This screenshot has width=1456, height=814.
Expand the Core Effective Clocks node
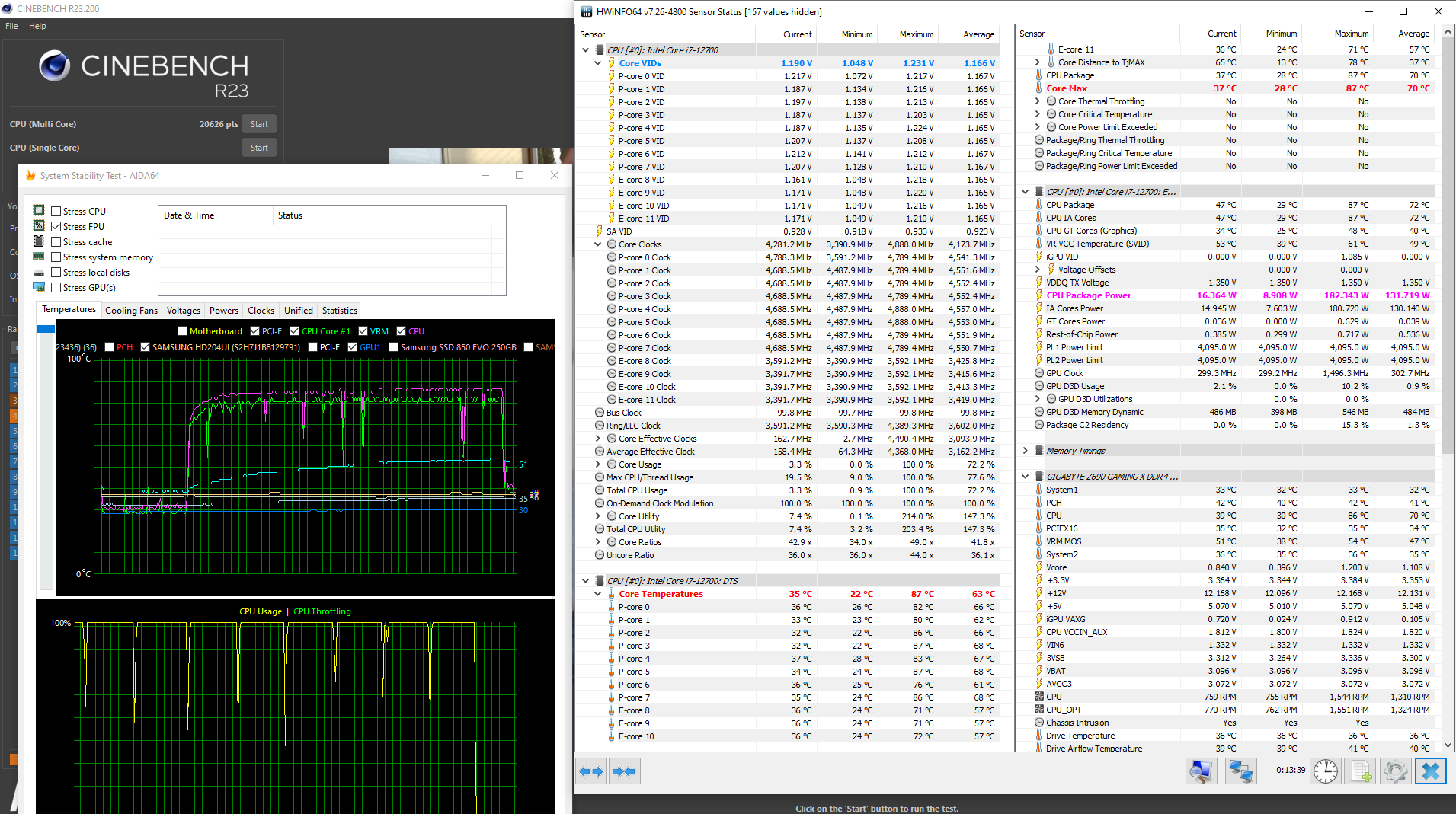pos(598,439)
